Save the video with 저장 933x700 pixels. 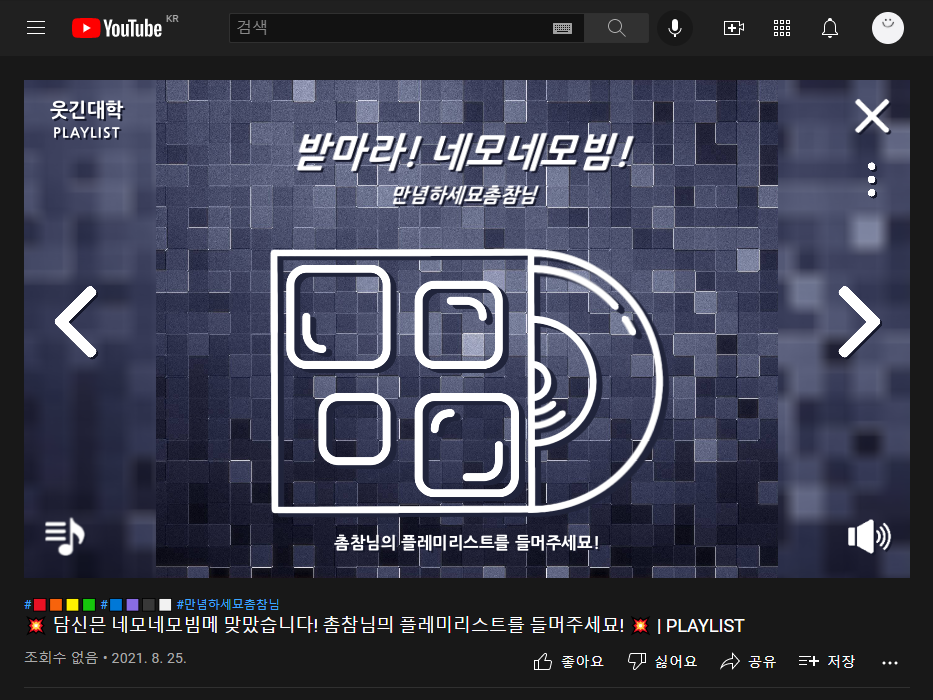coord(826,661)
